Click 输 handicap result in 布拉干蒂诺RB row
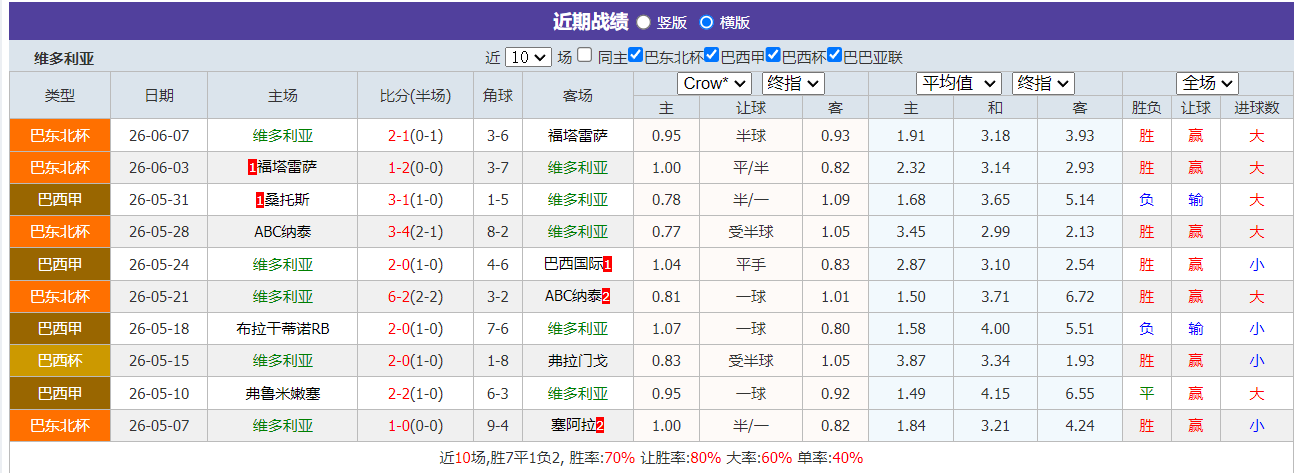 pos(1196,328)
